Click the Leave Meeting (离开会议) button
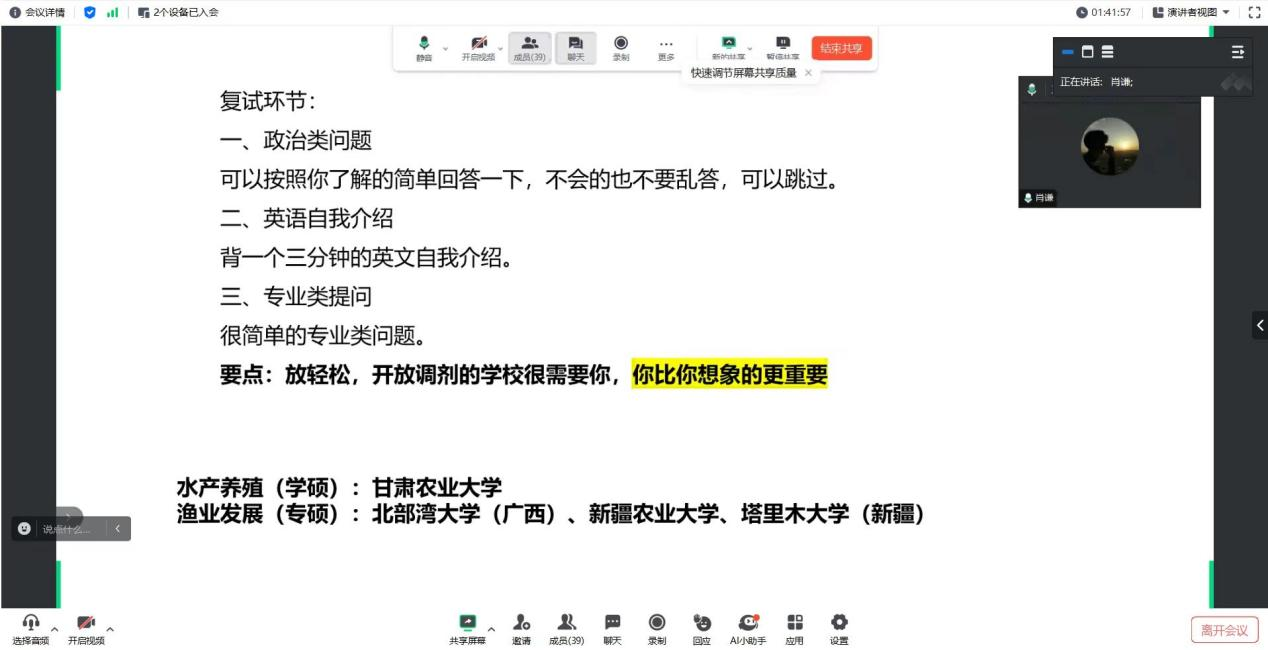1268x650 pixels. pos(1224,630)
